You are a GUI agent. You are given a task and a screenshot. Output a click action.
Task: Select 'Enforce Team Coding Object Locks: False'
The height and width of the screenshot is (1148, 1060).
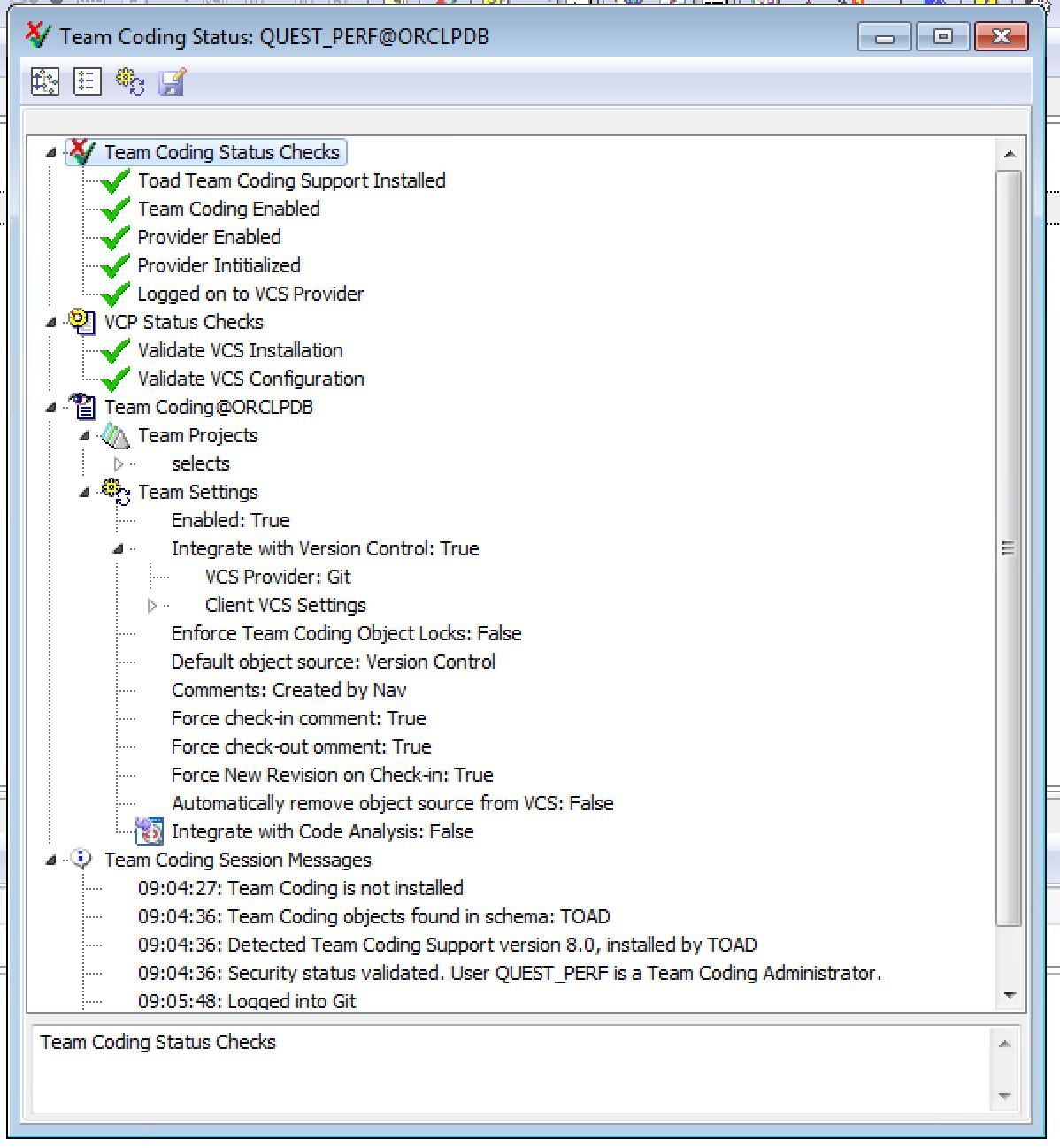tap(346, 633)
